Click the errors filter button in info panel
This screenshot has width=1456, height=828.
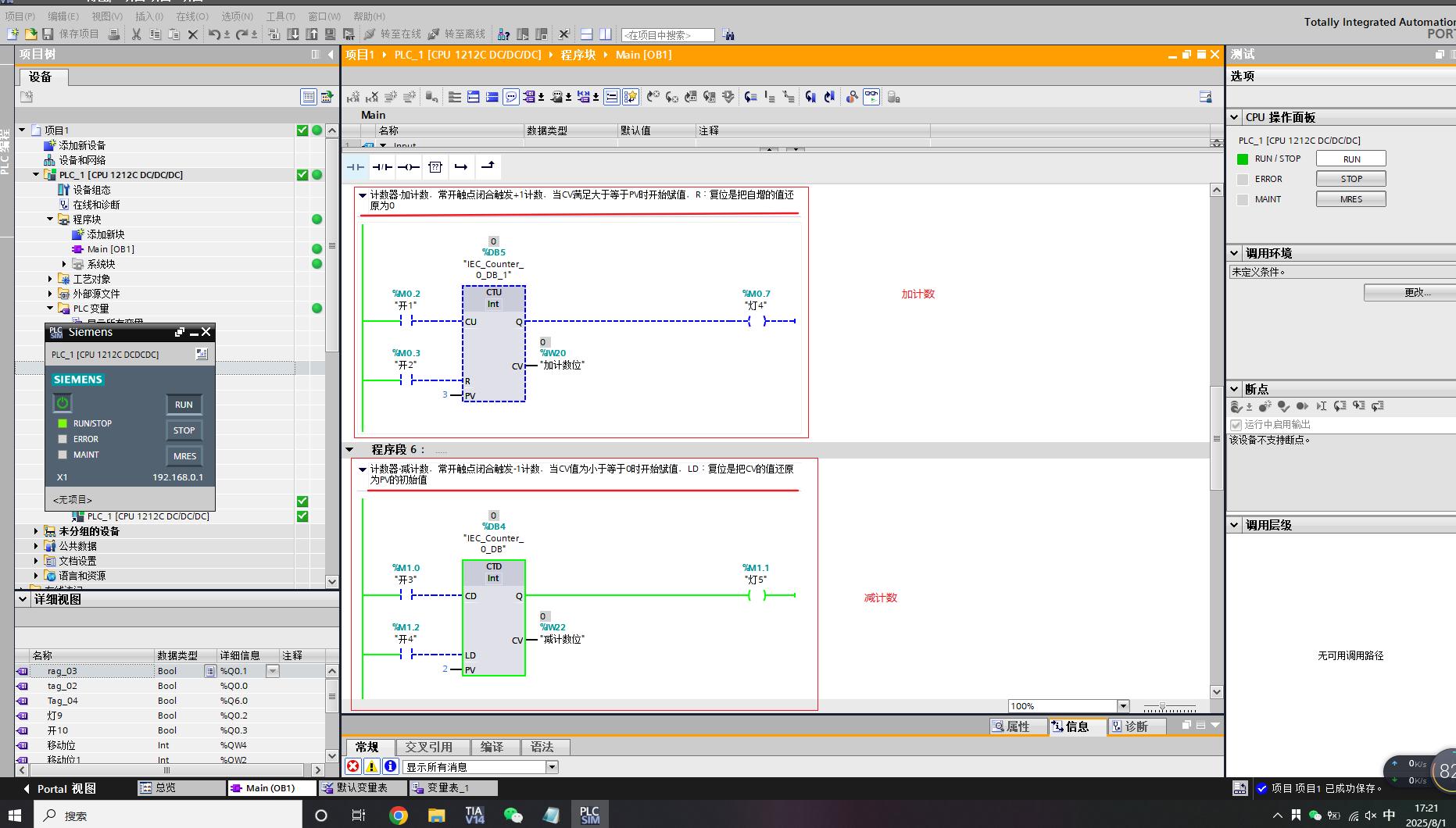tap(353, 766)
